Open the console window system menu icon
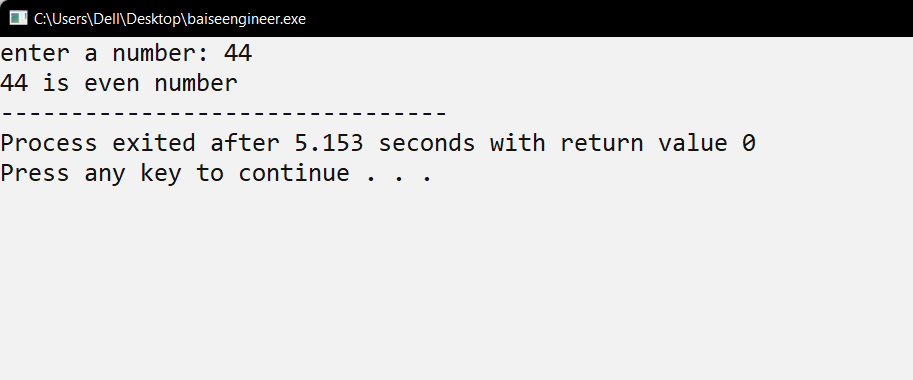 [x=19, y=19]
